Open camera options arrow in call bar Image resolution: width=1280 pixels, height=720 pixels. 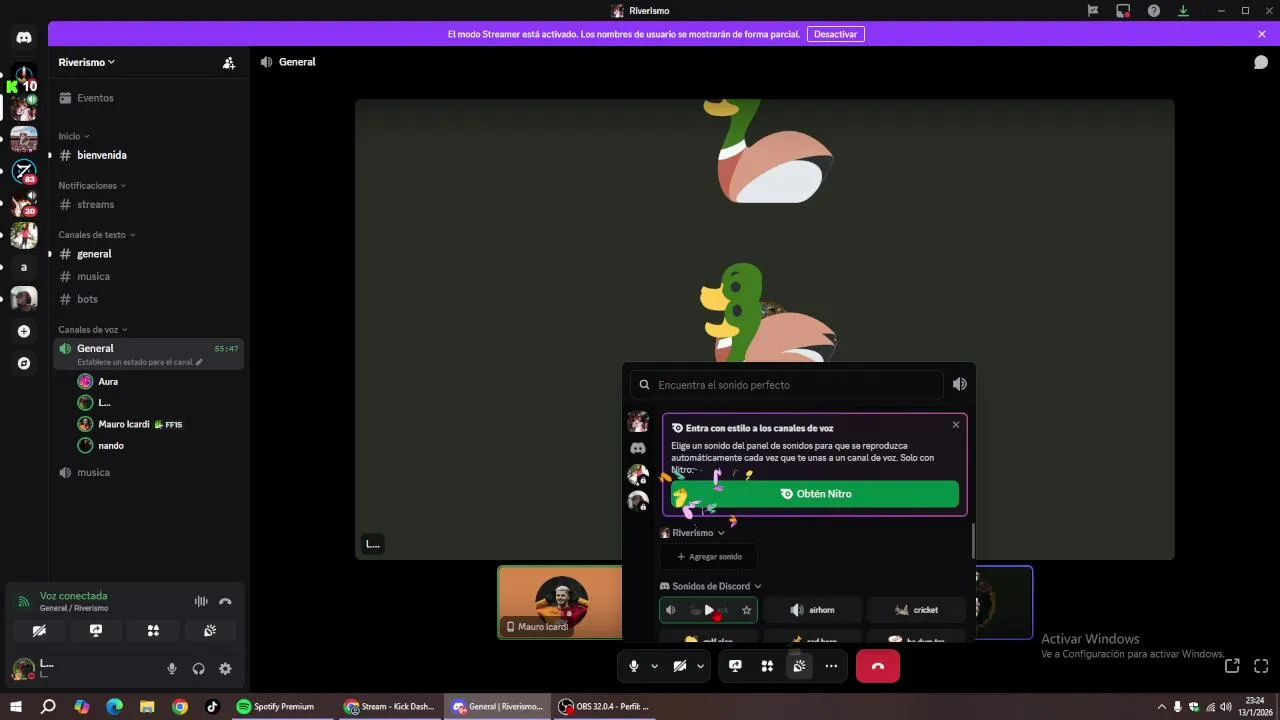pyautogui.click(x=701, y=666)
